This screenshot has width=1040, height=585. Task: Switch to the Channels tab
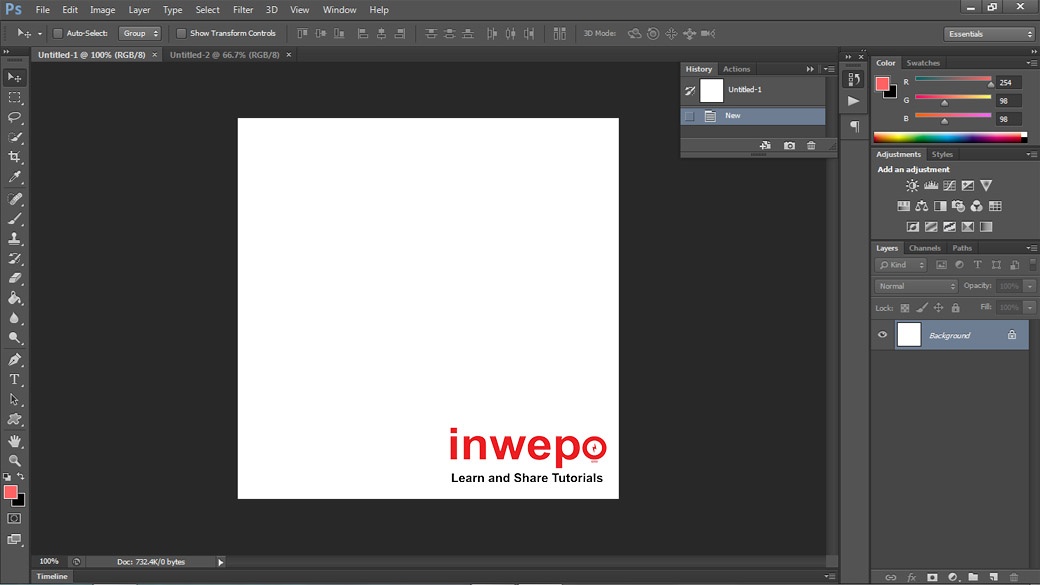coord(924,248)
